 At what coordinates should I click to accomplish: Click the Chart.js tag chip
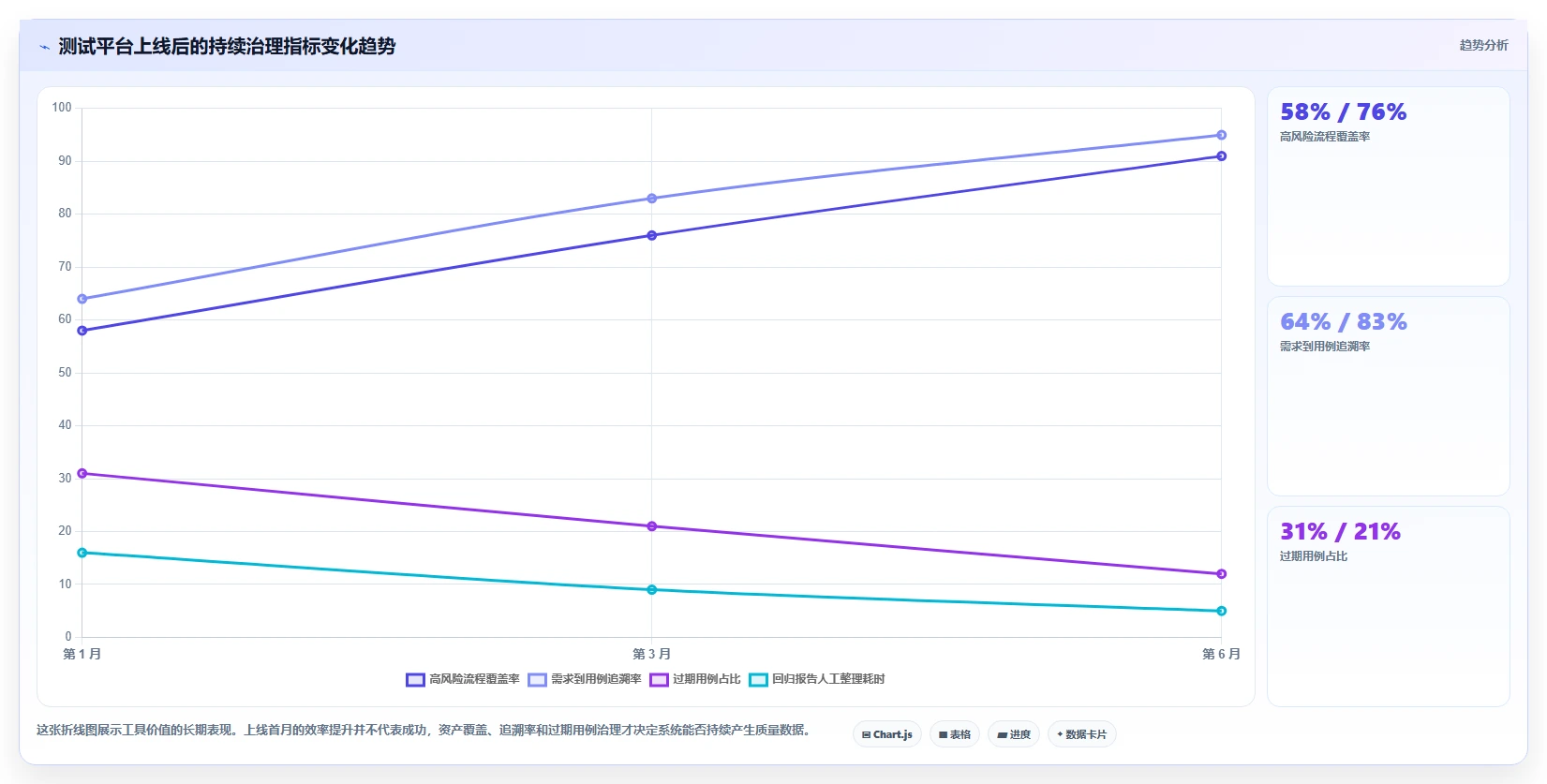887,734
